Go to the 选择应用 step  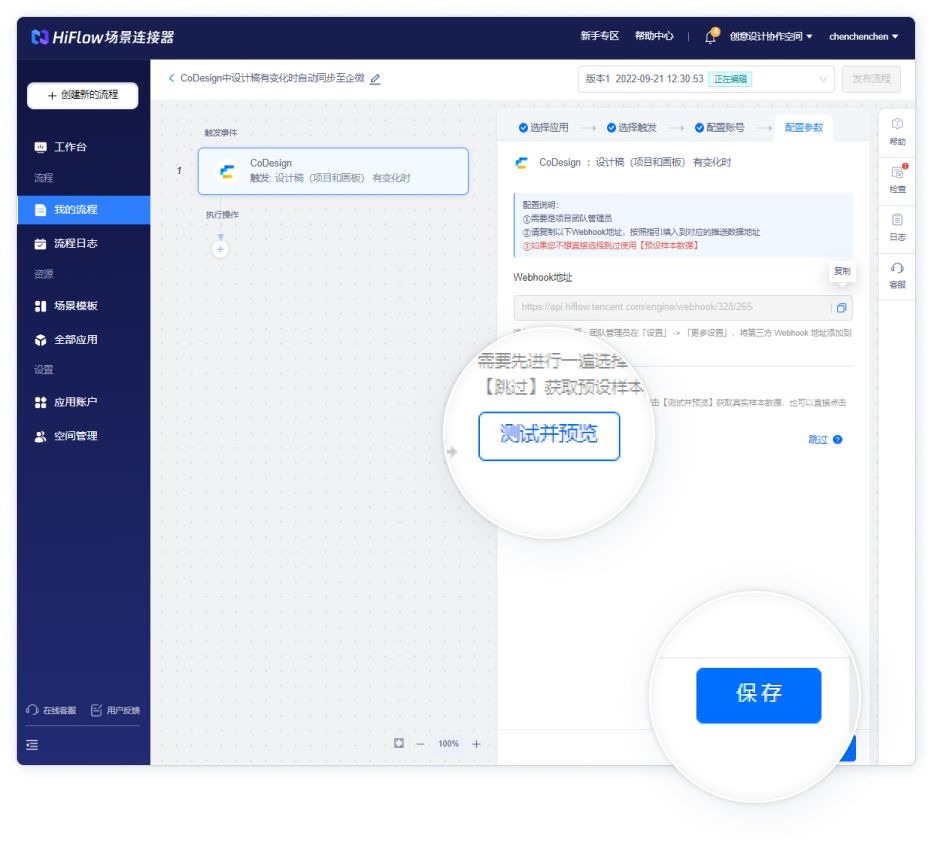click(x=543, y=127)
